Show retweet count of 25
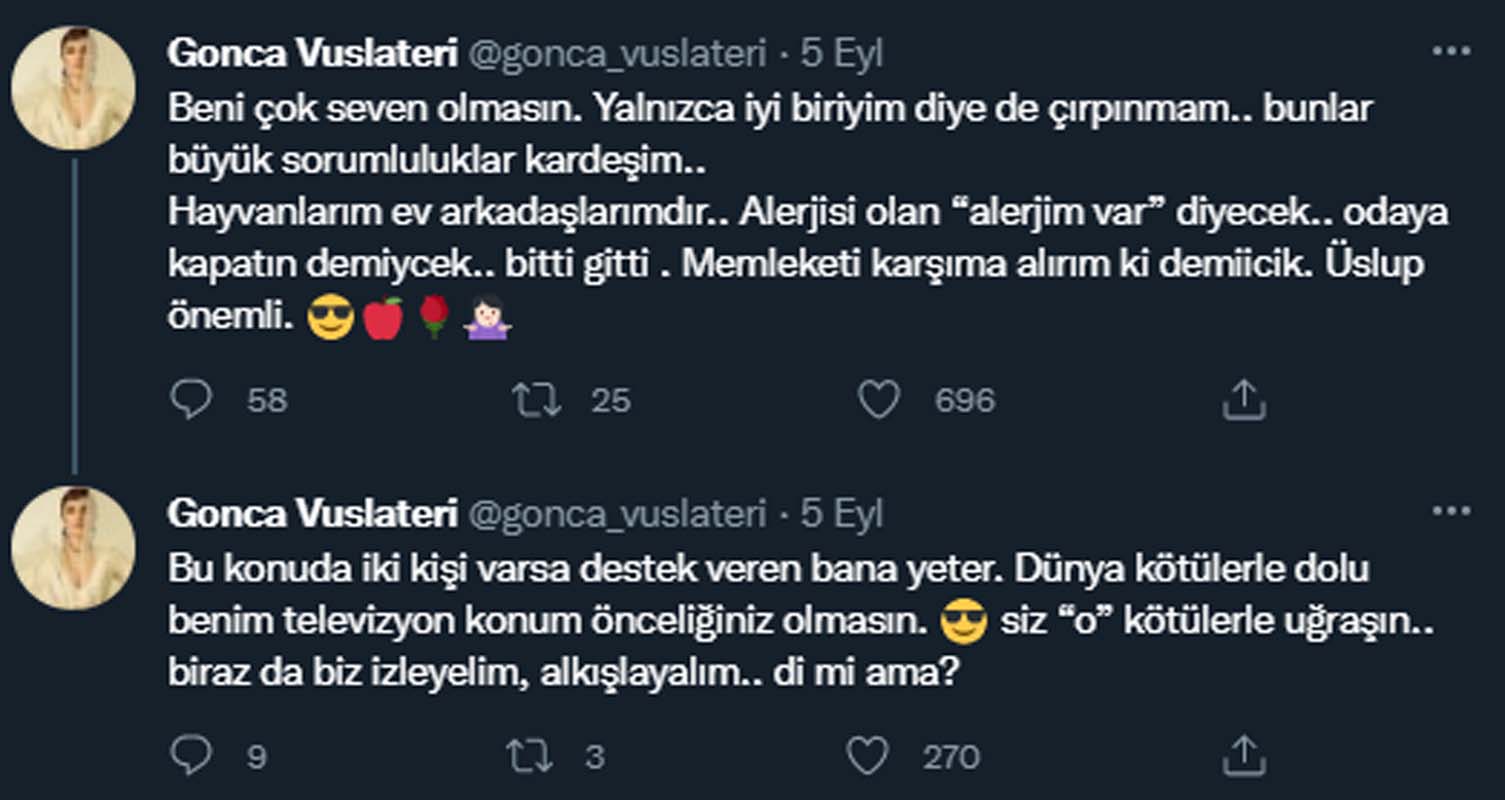 tap(613, 400)
